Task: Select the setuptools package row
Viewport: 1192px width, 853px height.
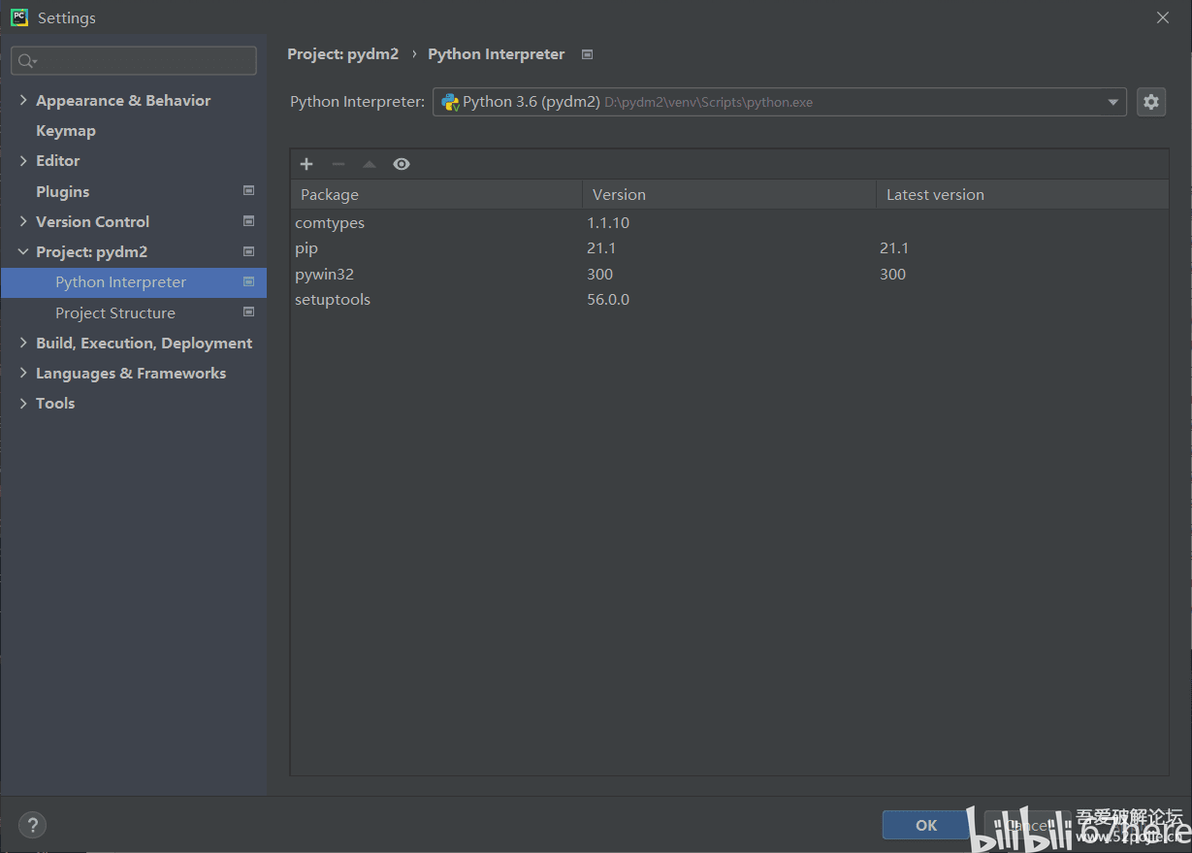Action: 729,300
